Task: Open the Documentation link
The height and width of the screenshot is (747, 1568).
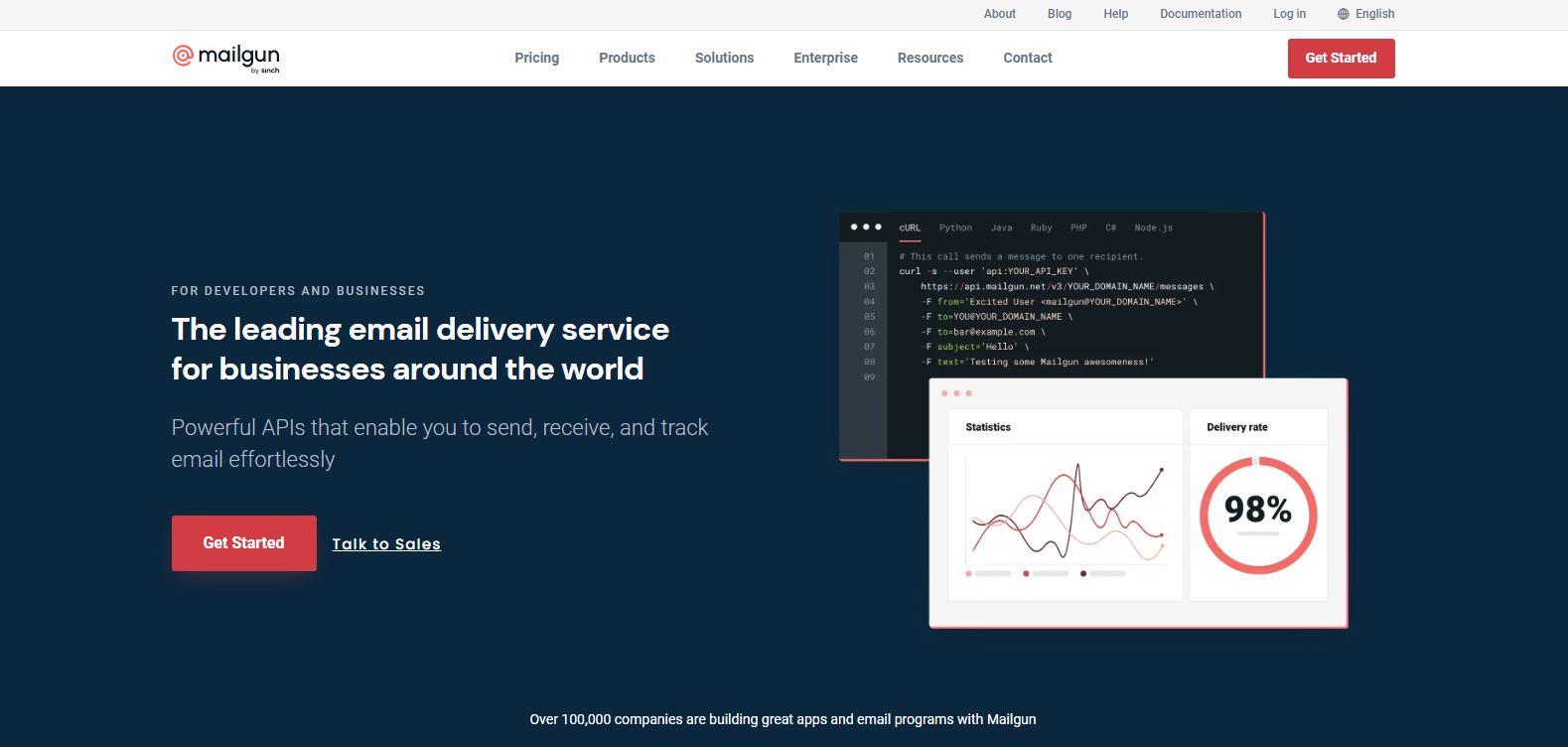Action: coord(1201,14)
